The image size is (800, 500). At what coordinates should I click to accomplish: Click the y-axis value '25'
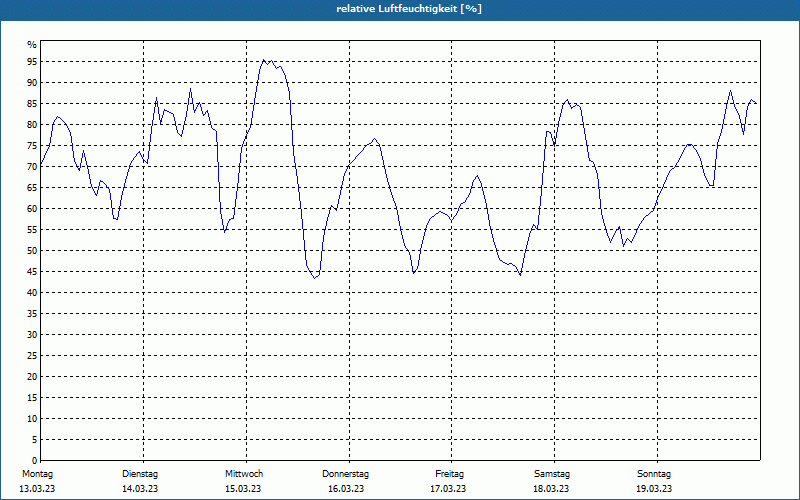click(x=32, y=356)
